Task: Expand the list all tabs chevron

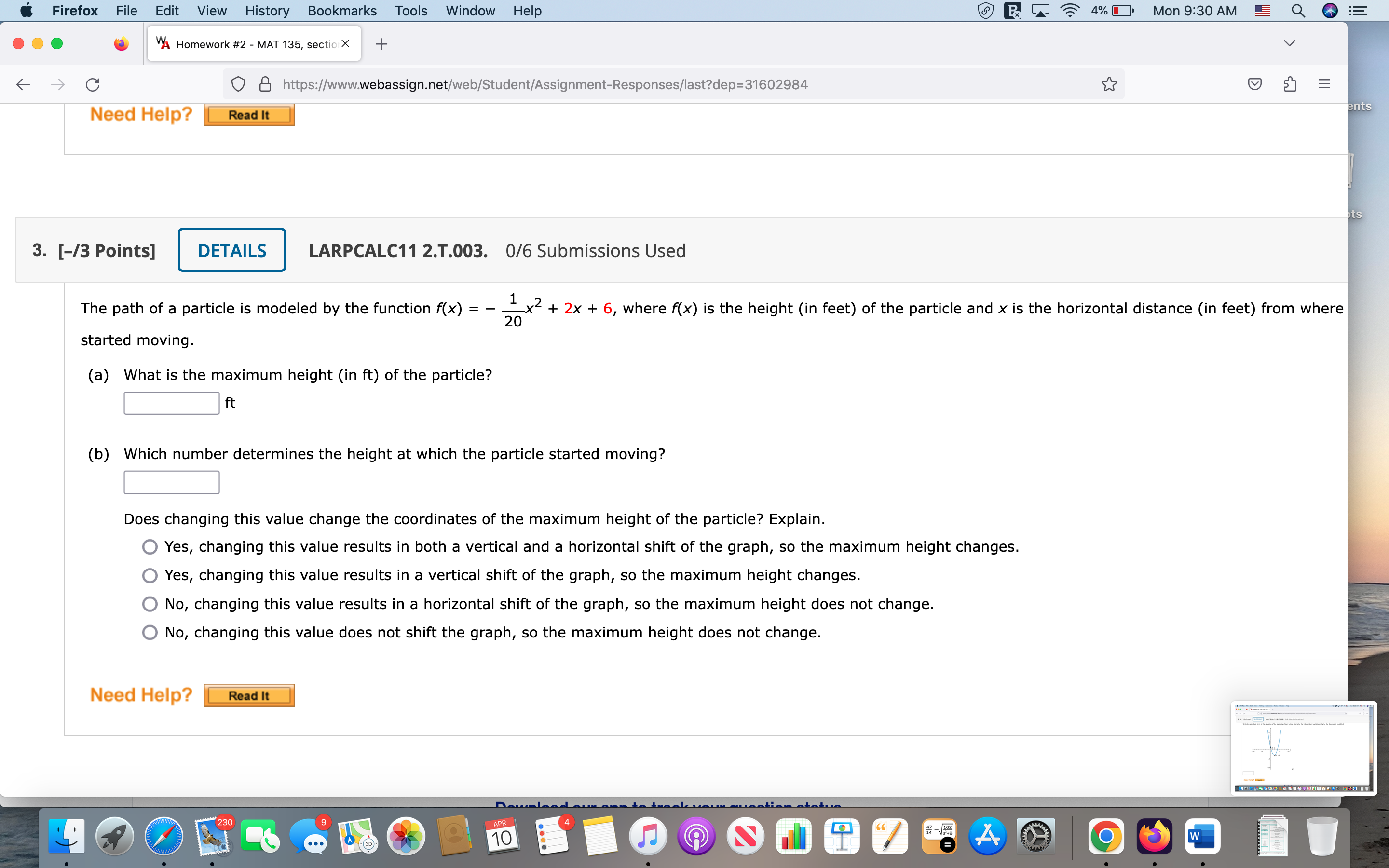Action: click(1289, 43)
